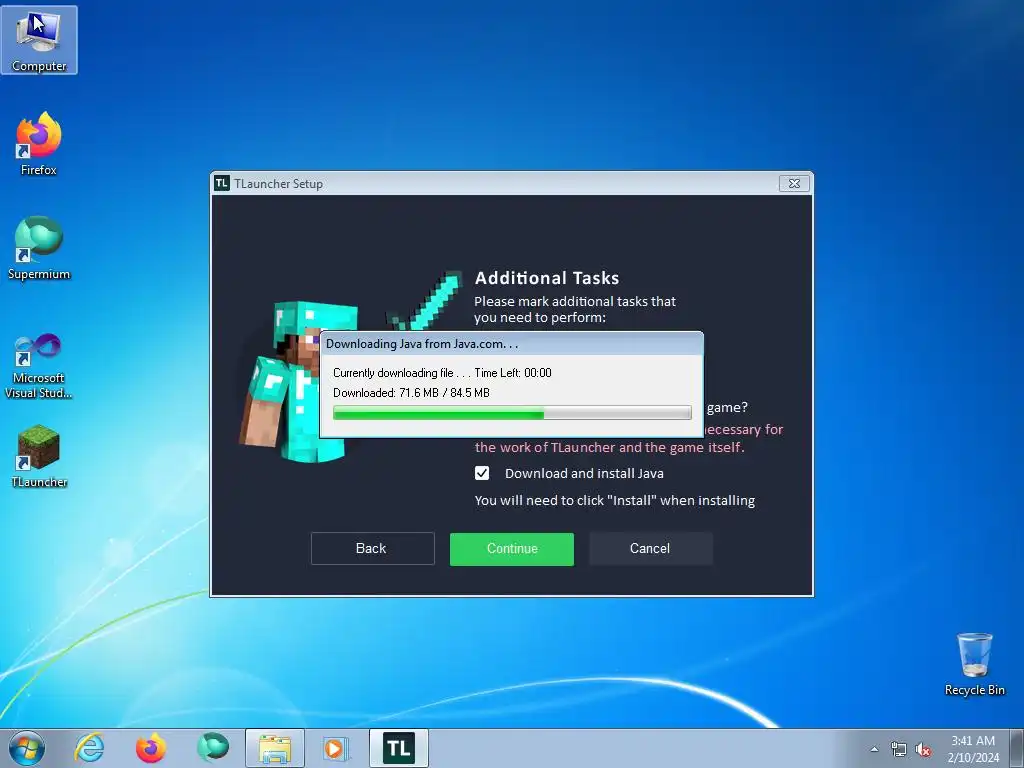Open the Computer desktop icon
1024x768 pixels.
click(39, 40)
